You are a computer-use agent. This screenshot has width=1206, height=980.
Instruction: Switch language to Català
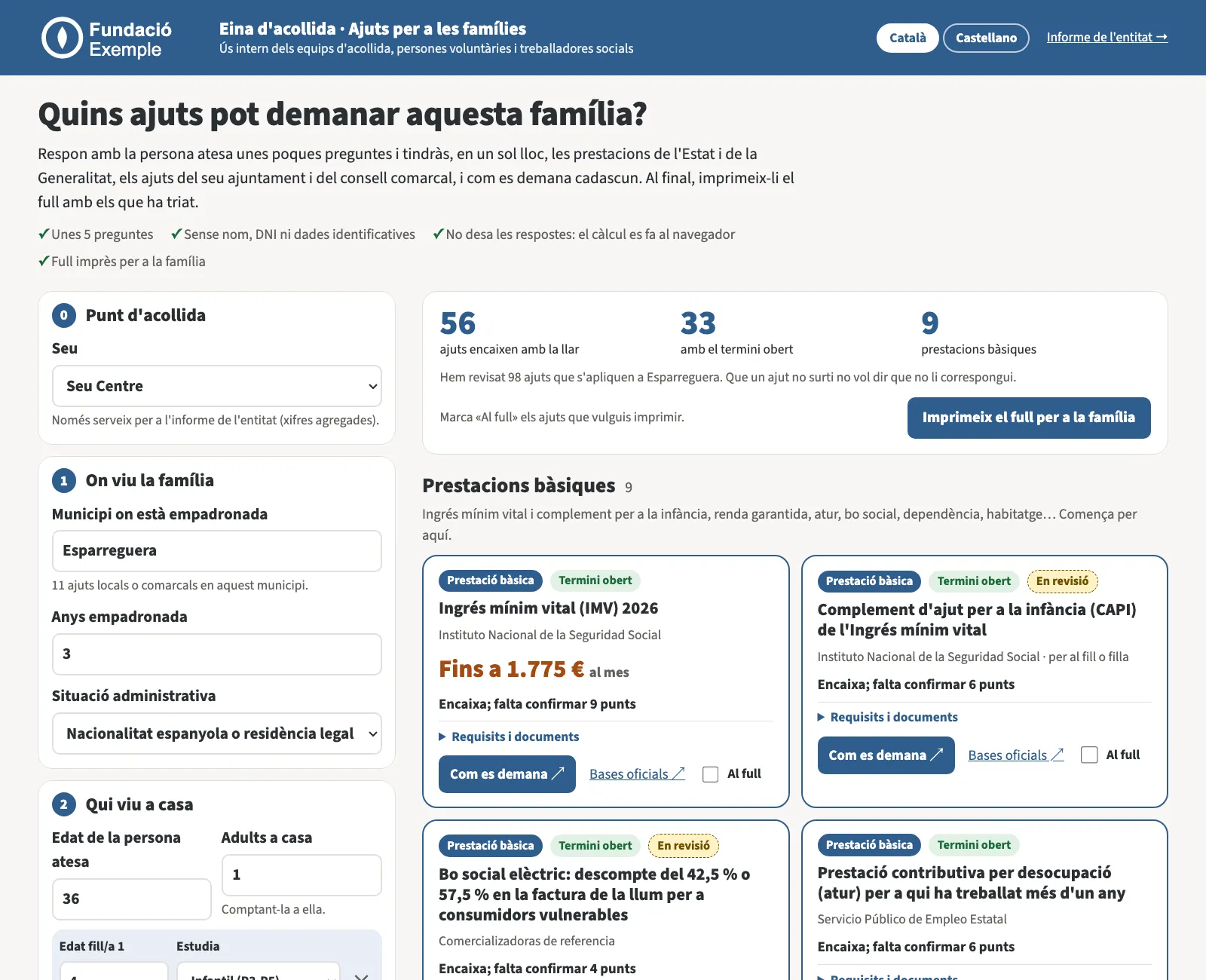pos(908,38)
